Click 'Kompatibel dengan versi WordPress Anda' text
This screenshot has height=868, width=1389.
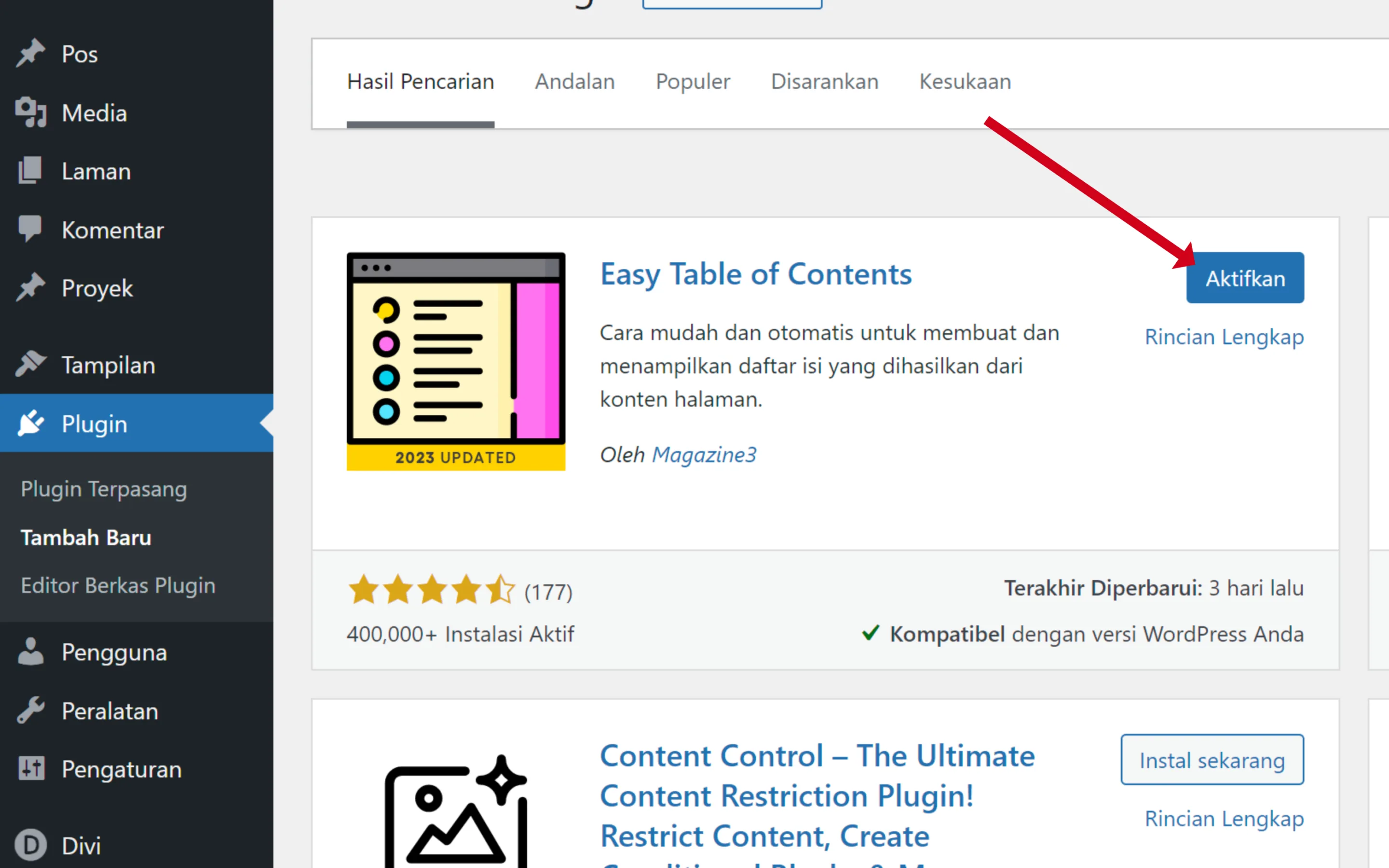click(x=1097, y=634)
